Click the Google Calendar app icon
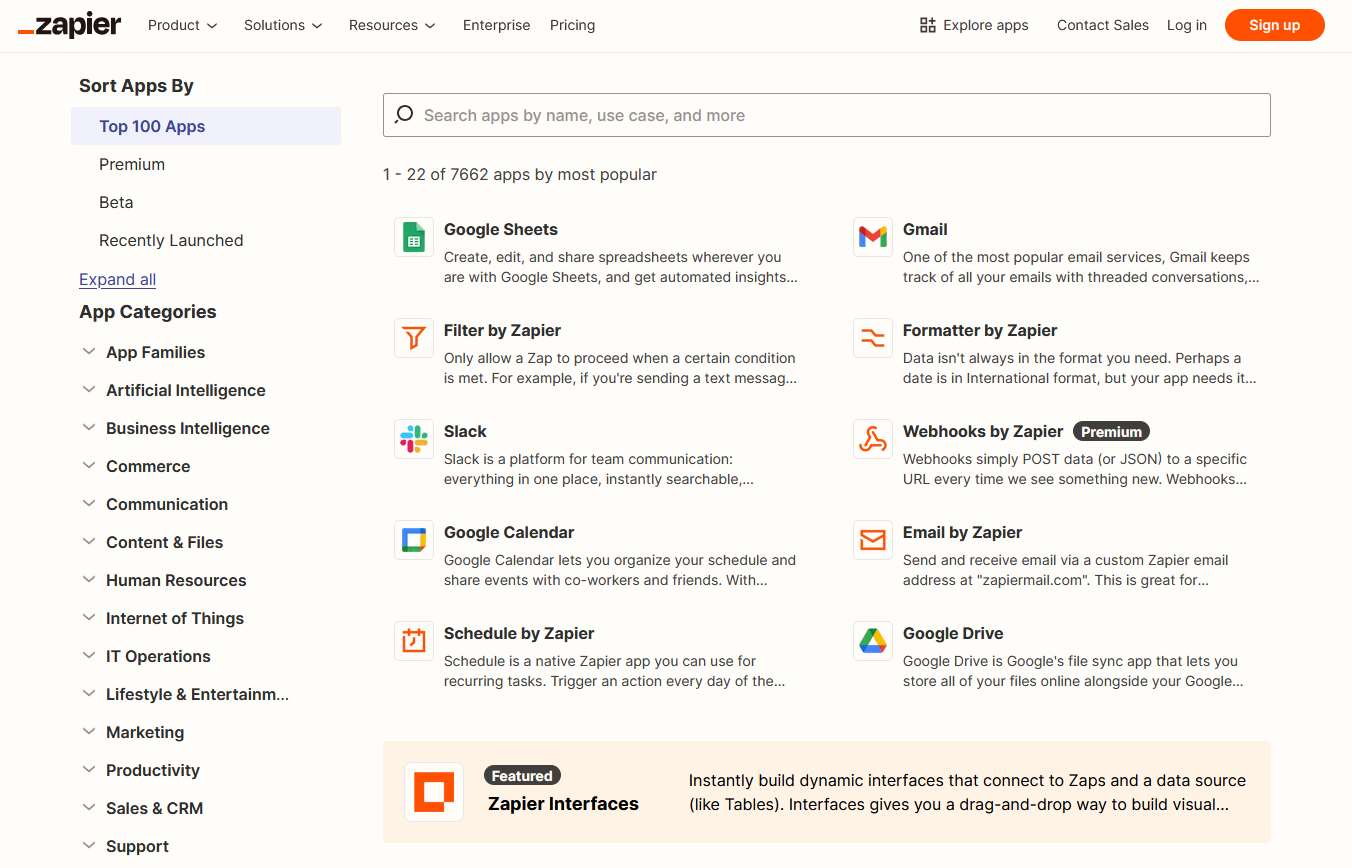This screenshot has width=1352, height=868. (413, 540)
